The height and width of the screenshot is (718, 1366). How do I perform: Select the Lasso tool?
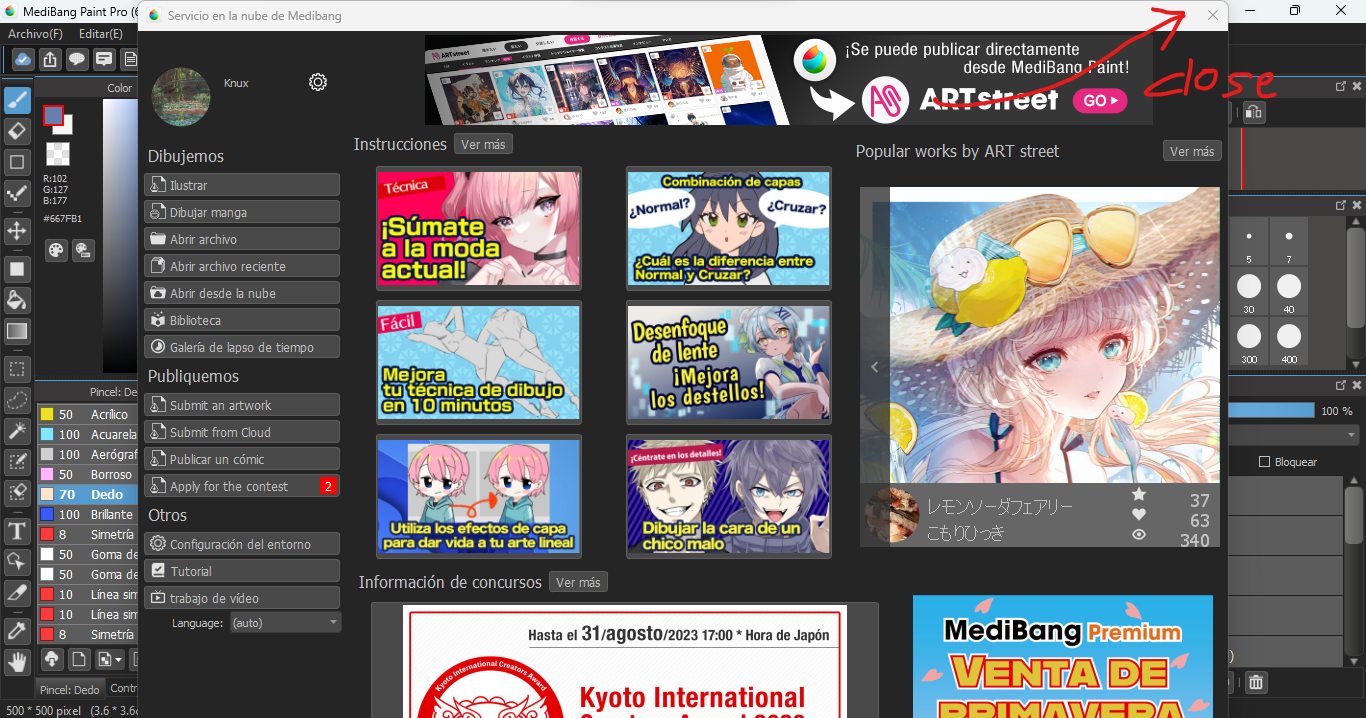[x=17, y=400]
